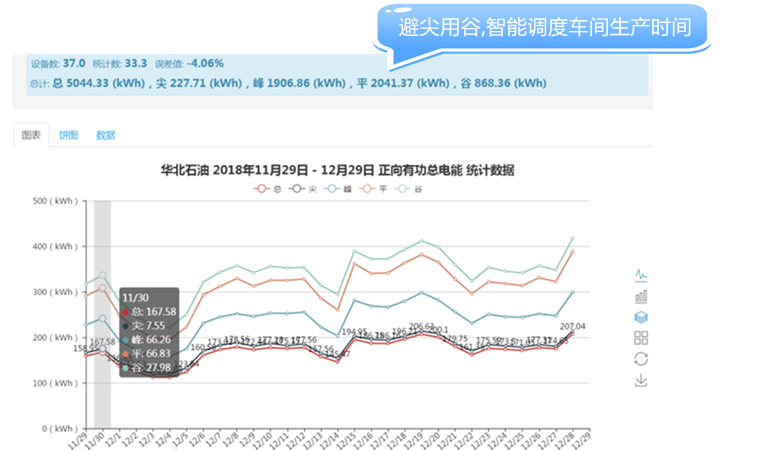This screenshot has height=450, width=760.
Task: Click the chart title 华北石油 统计数据
Action: click(x=337, y=169)
